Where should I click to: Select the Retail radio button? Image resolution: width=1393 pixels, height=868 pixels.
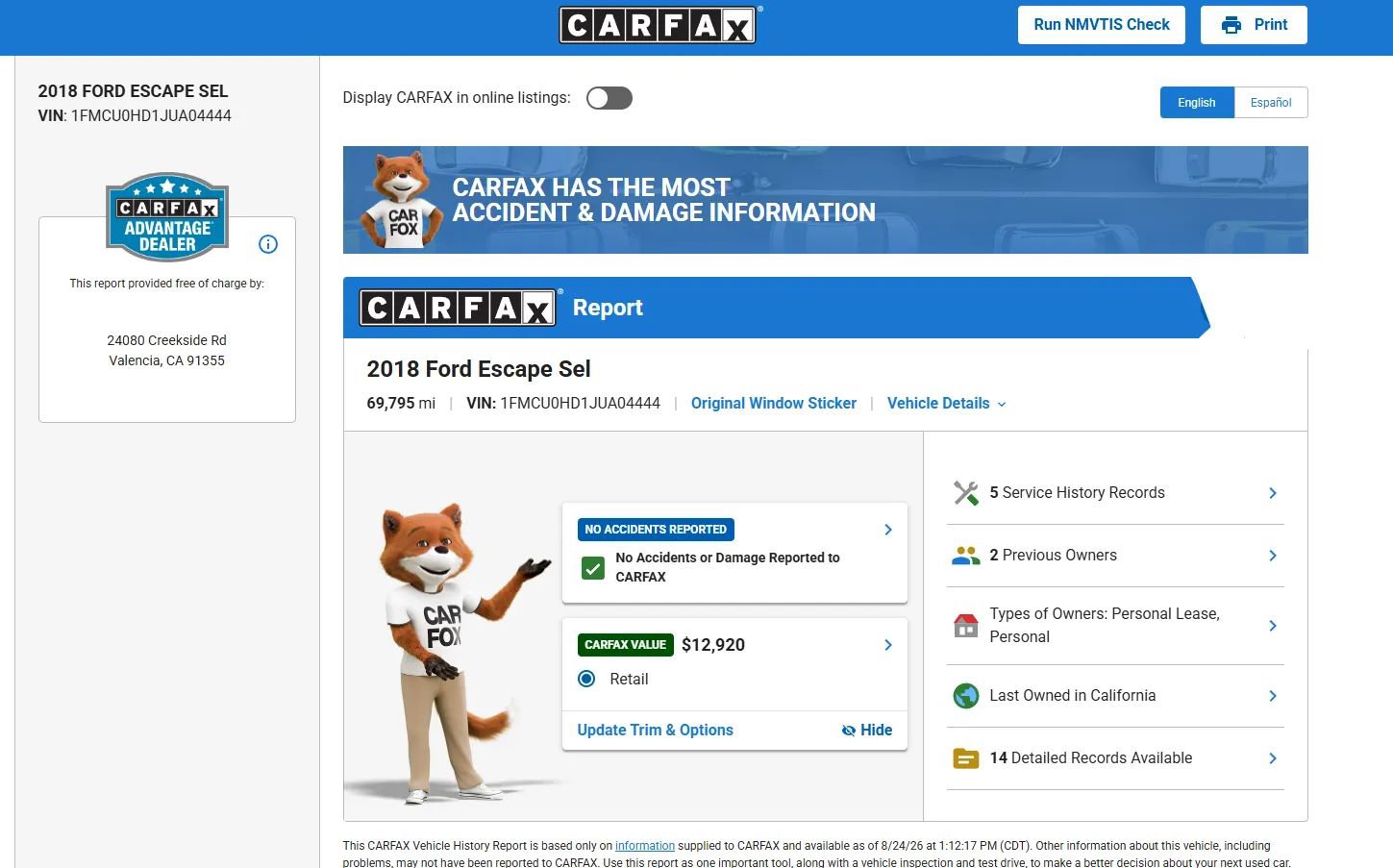tap(586, 679)
